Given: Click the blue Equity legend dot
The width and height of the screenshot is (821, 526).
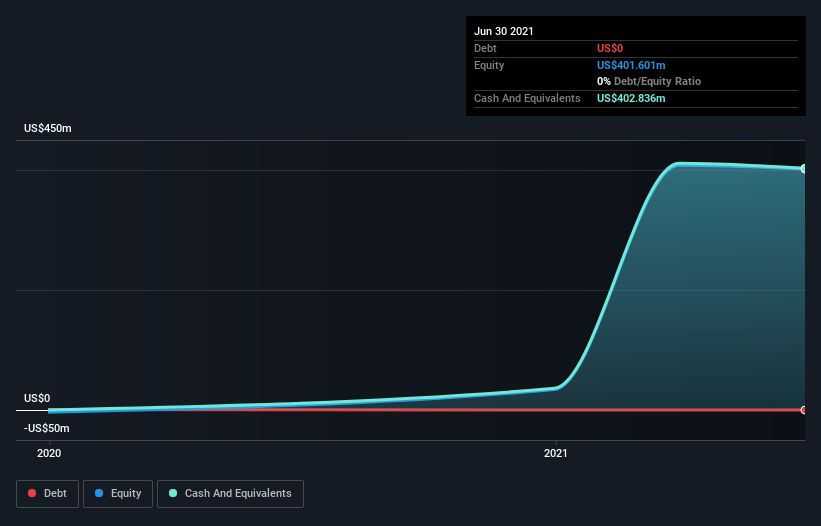Looking at the screenshot, I should [99, 493].
